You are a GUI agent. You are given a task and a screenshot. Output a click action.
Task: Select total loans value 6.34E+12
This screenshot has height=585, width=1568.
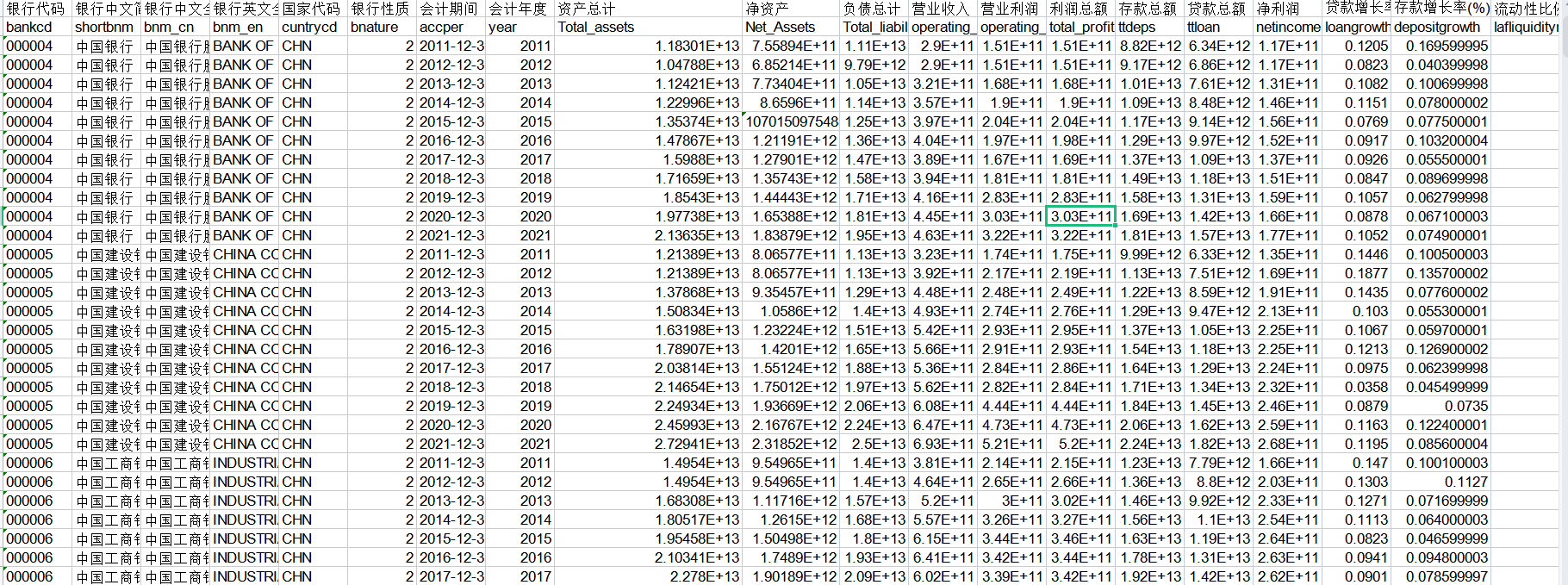[1219, 46]
